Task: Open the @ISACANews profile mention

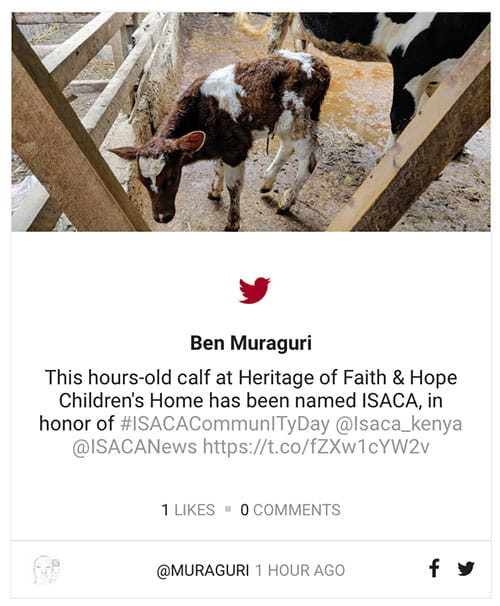Action: coord(134,447)
